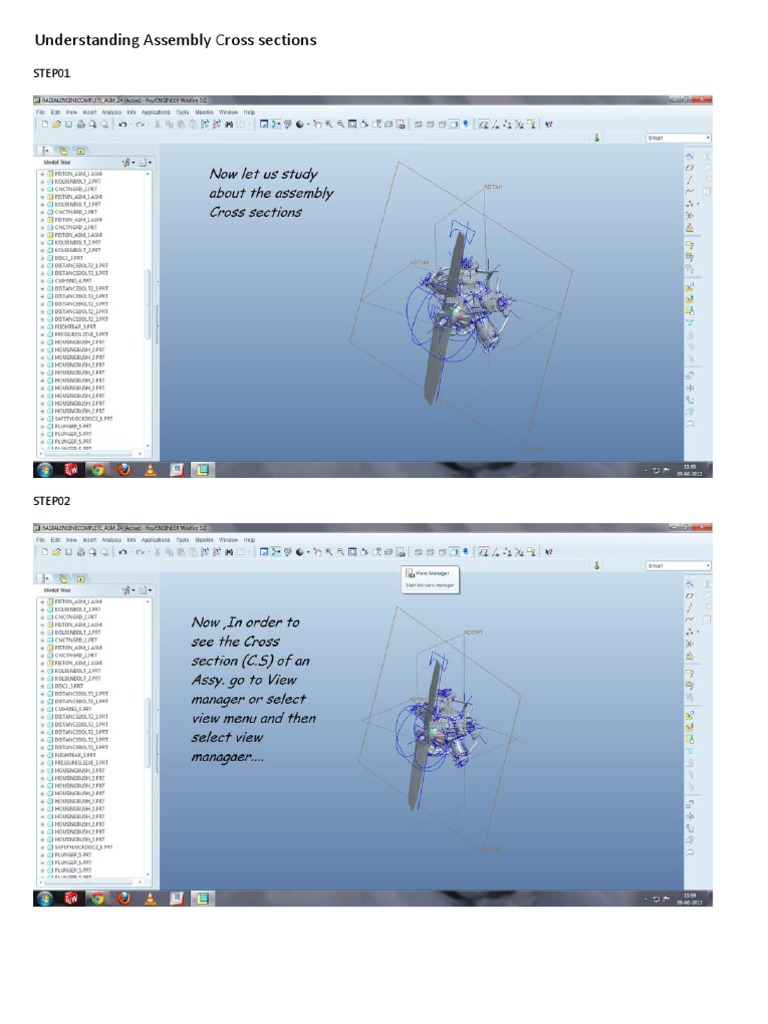Click the Find binoculars icon in STEP02 screenshot

(x=229, y=552)
